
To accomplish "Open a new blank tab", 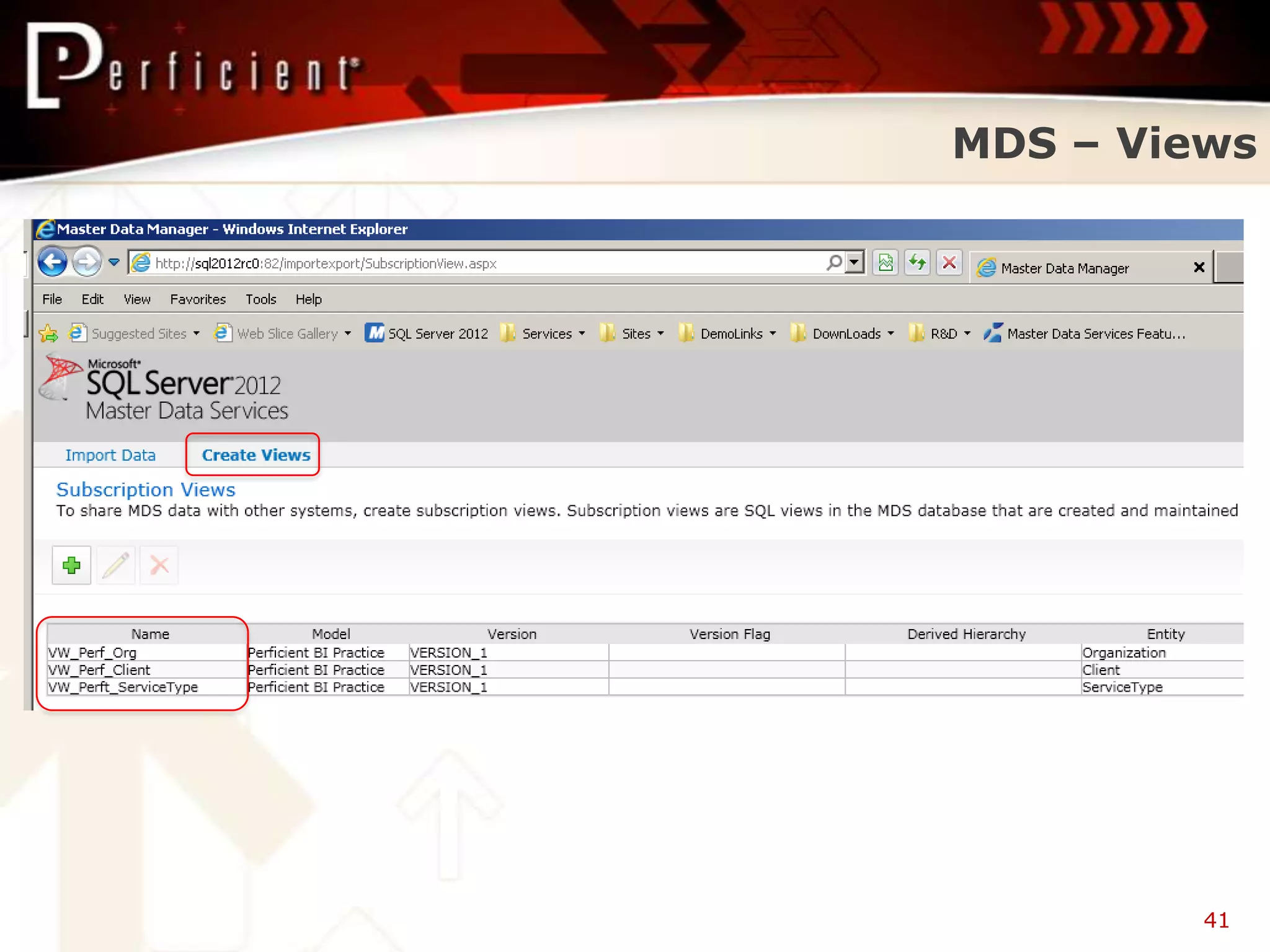I will tap(1228, 267).
